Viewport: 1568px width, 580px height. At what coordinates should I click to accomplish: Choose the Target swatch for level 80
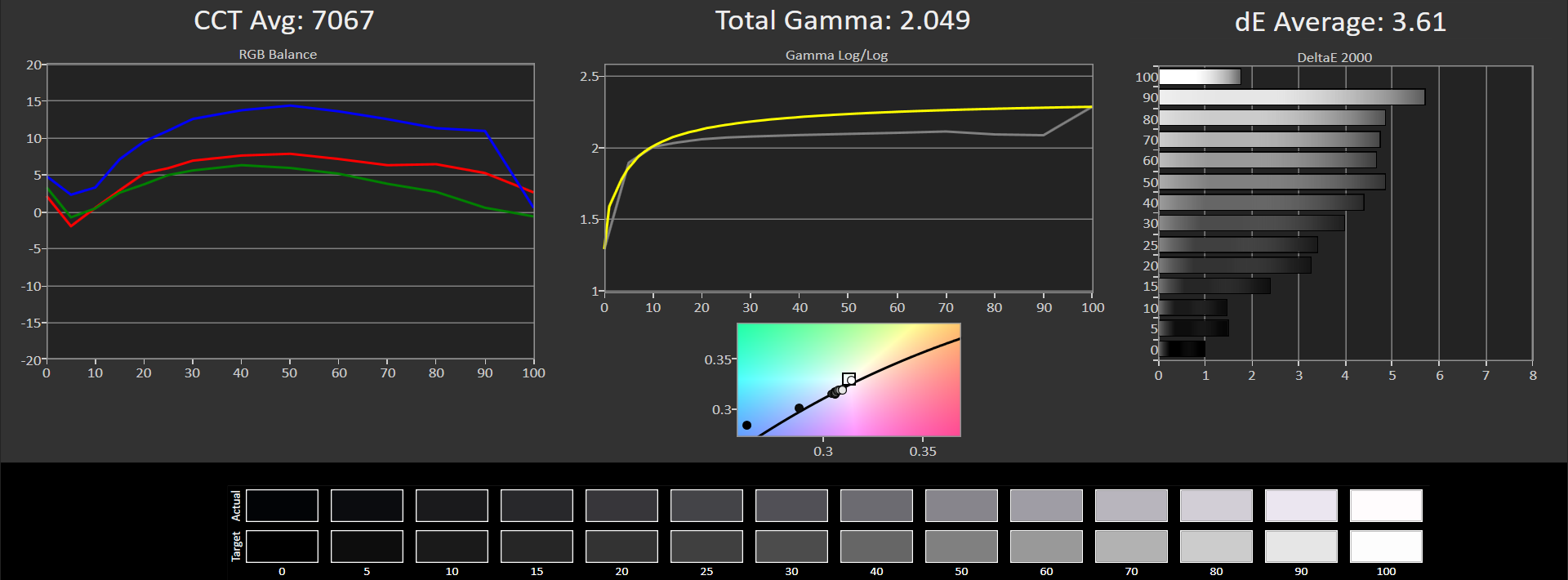click(x=1216, y=547)
